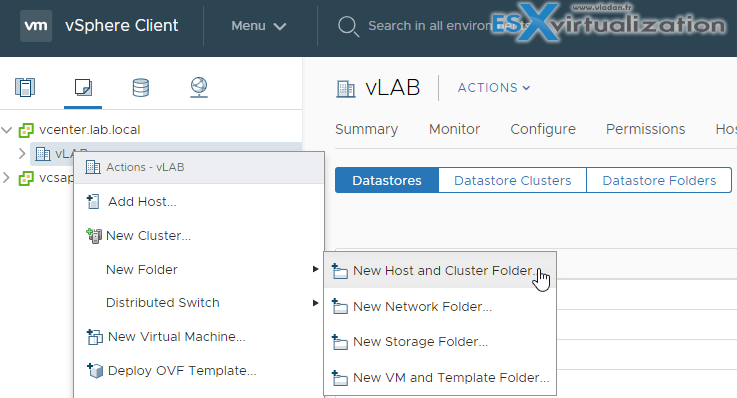
Task: Collapse the vcenter.lab.local tree node
Action: [x=7, y=130]
